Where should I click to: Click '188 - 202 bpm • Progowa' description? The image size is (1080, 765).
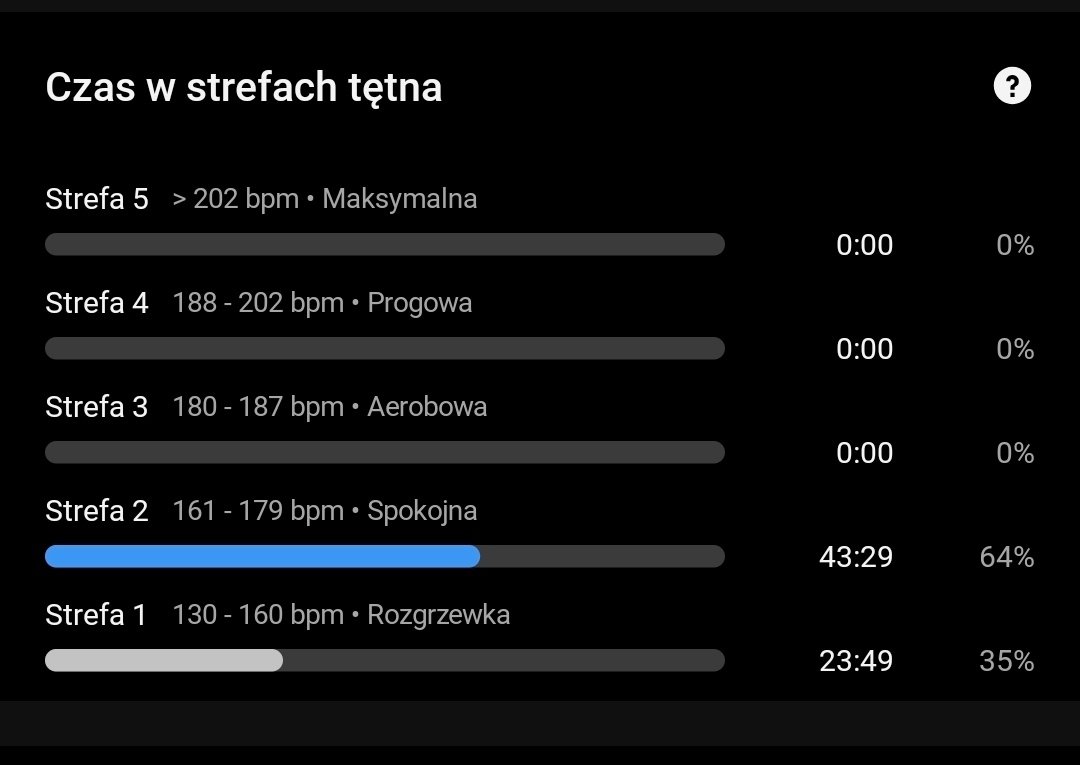pos(322,303)
